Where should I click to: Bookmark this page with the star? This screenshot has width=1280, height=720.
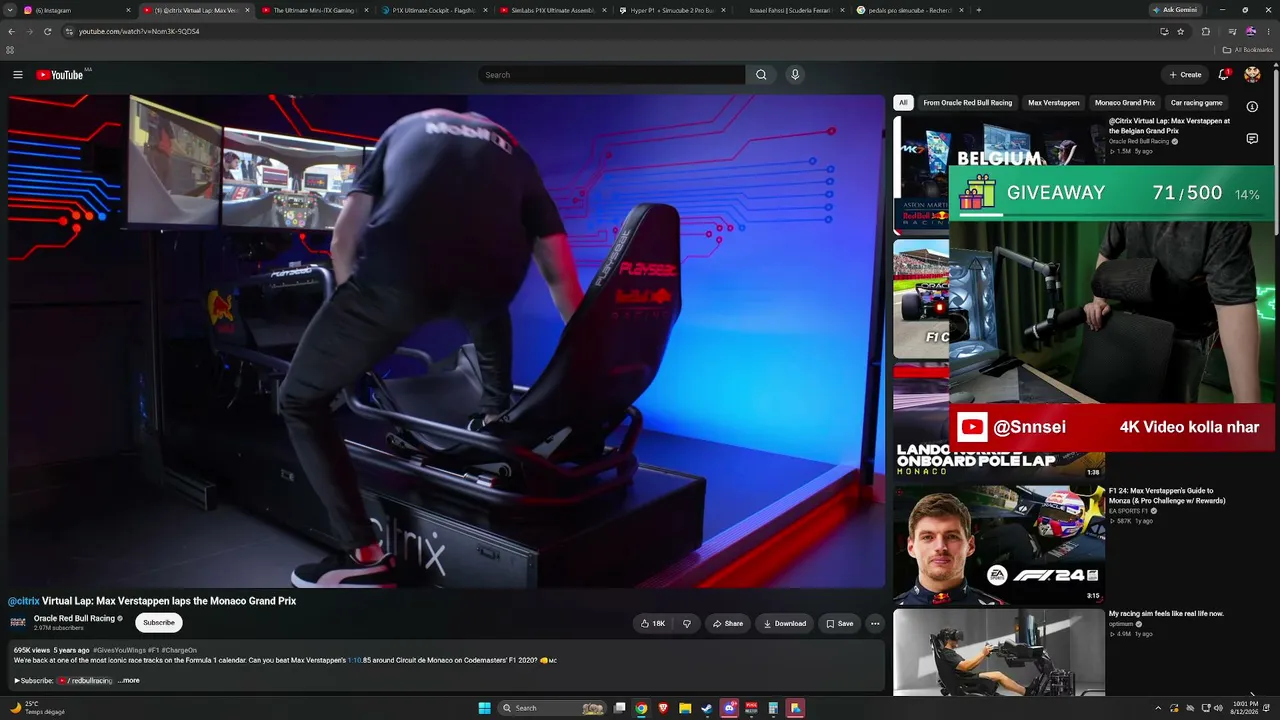tap(1181, 31)
